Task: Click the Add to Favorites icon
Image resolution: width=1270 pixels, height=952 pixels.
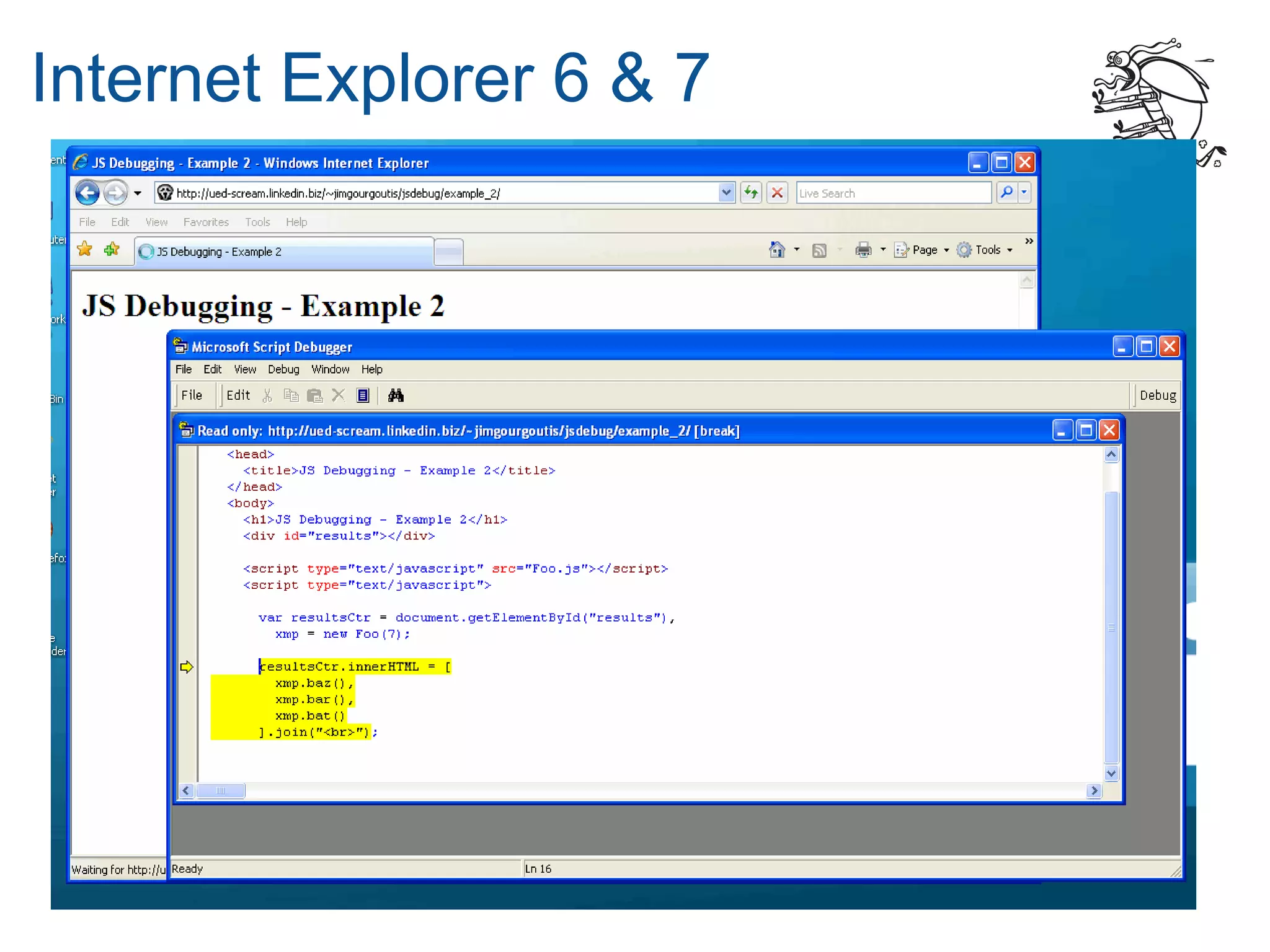Action: pyautogui.click(x=112, y=250)
